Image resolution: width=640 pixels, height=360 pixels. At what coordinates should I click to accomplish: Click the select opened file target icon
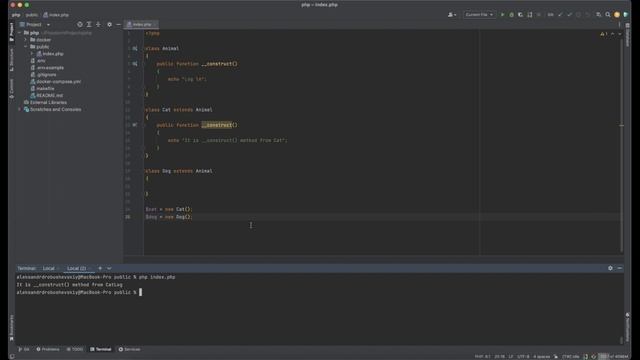[x=80, y=24]
